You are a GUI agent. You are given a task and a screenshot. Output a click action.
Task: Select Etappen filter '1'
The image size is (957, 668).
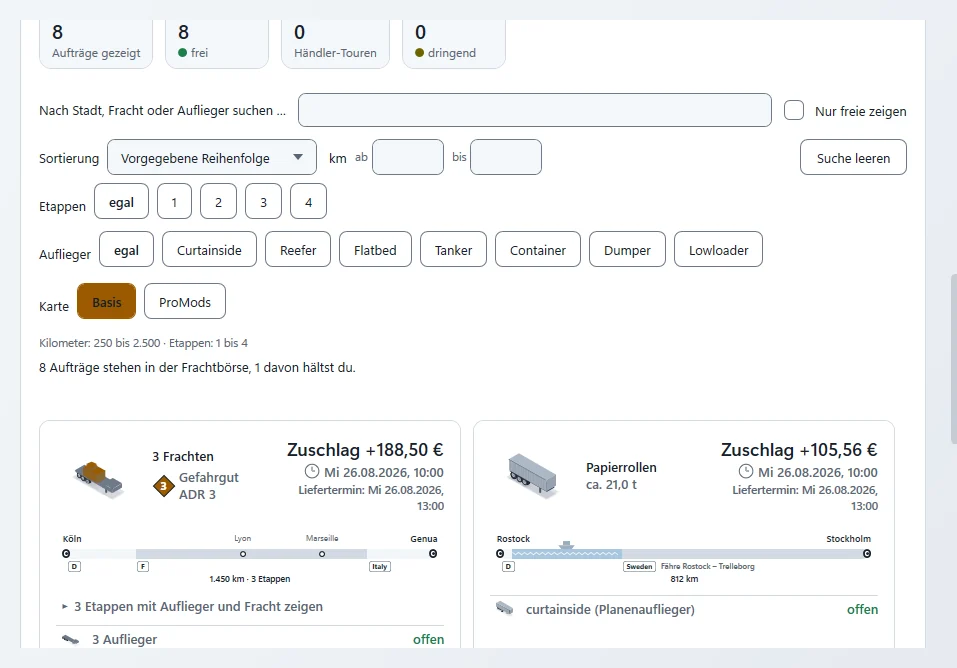(x=174, y=201)
